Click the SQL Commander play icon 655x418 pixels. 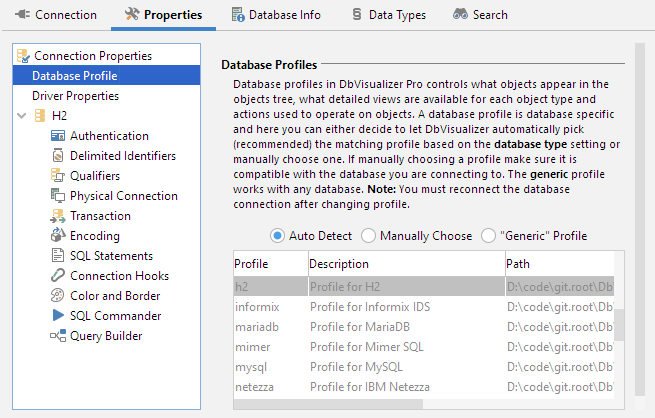coord(57,316)
